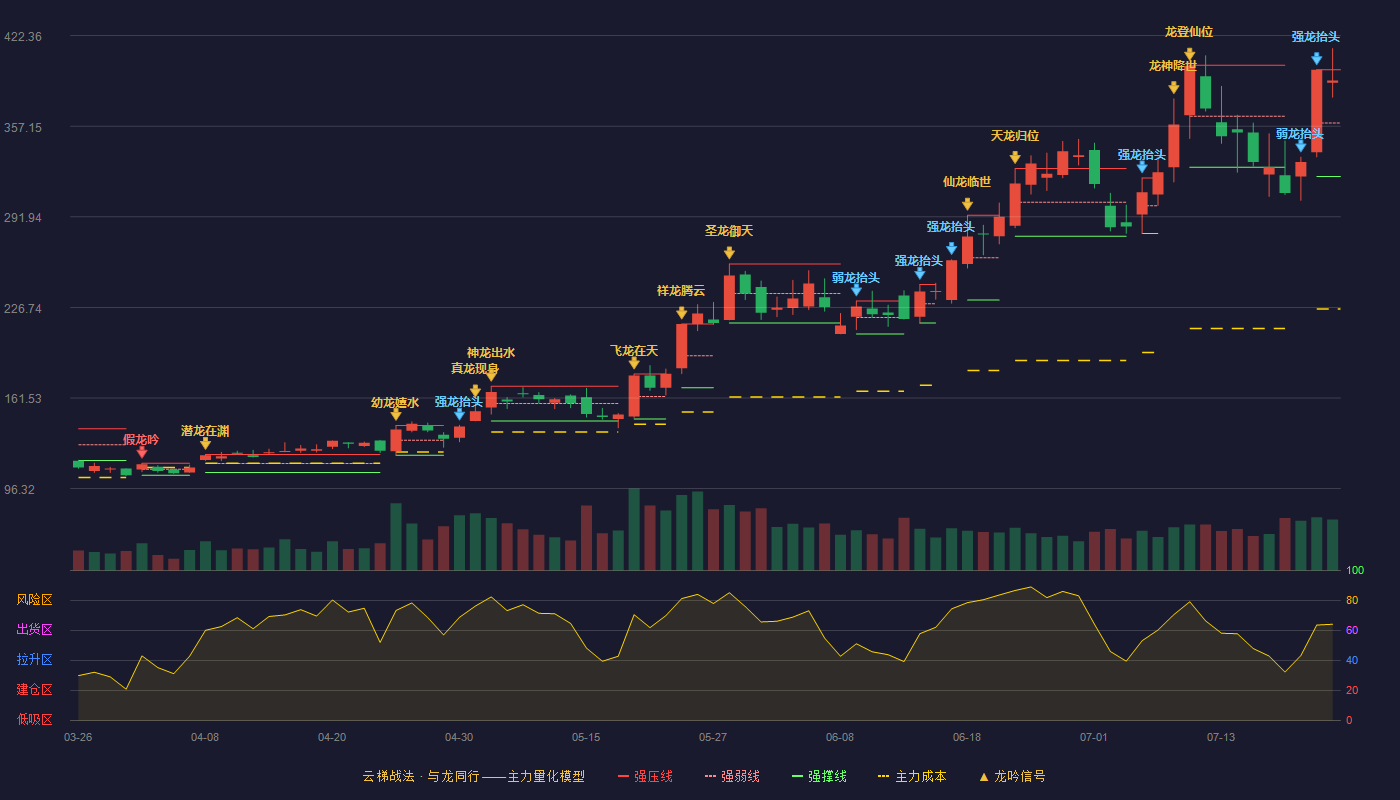The height and width of the screenshot is (800, 1400).
Task: Toggle the 强弱线 legend series
Action: [x=733, y=776]
